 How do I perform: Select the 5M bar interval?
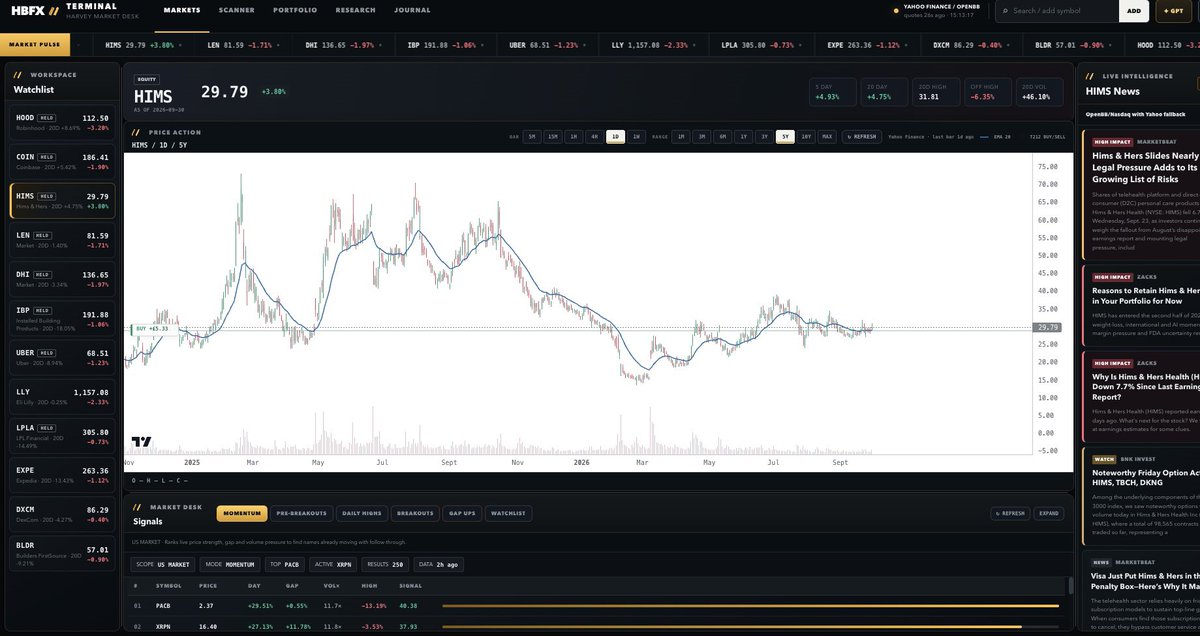(x=532, y=136)
